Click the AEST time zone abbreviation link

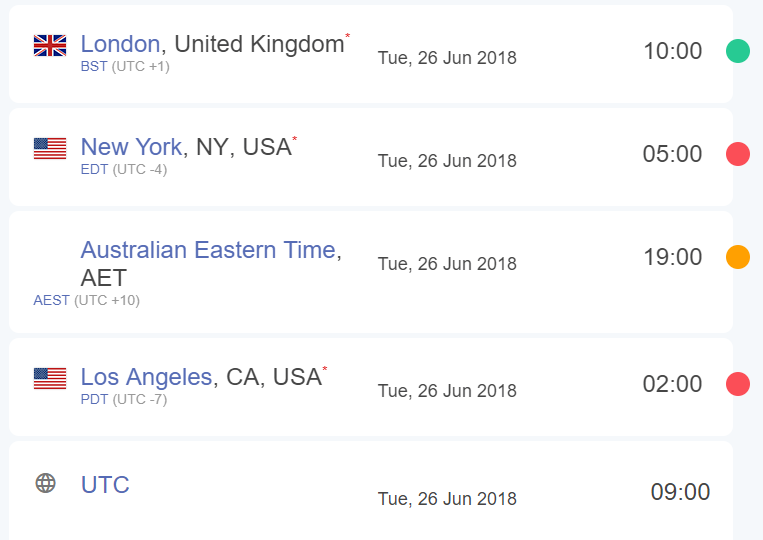52,300
